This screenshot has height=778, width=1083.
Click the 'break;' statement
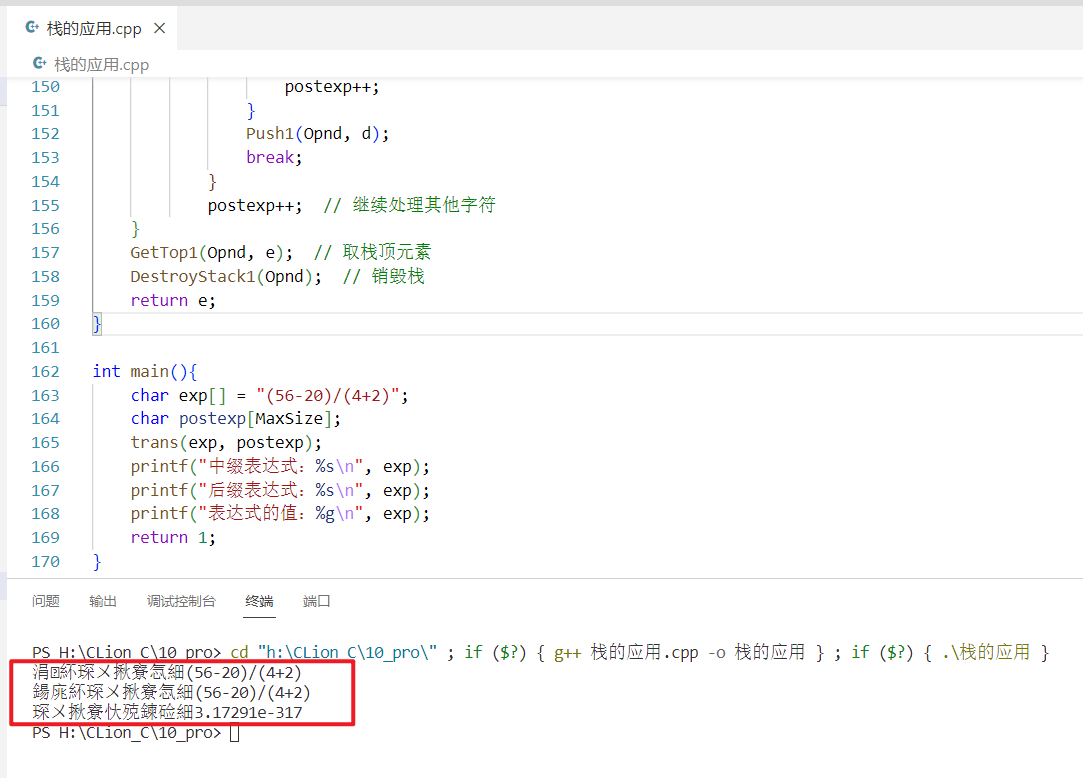274,158
